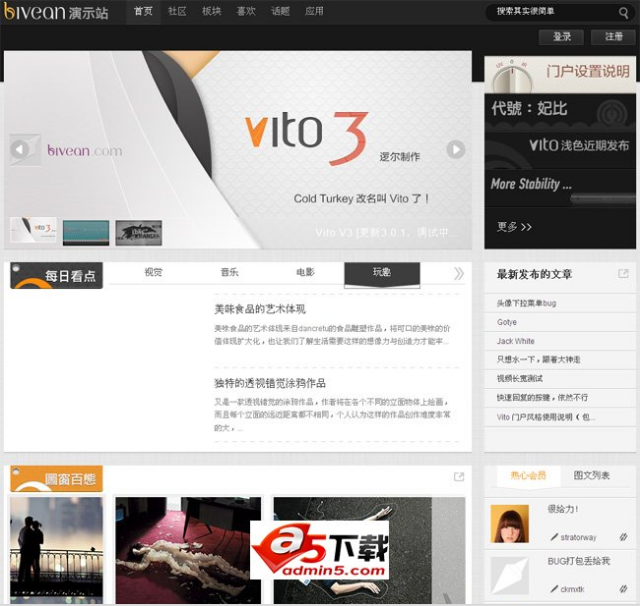Open the More Stability item
This screenshot has height=606, width=640.
[x=560, y=188]
